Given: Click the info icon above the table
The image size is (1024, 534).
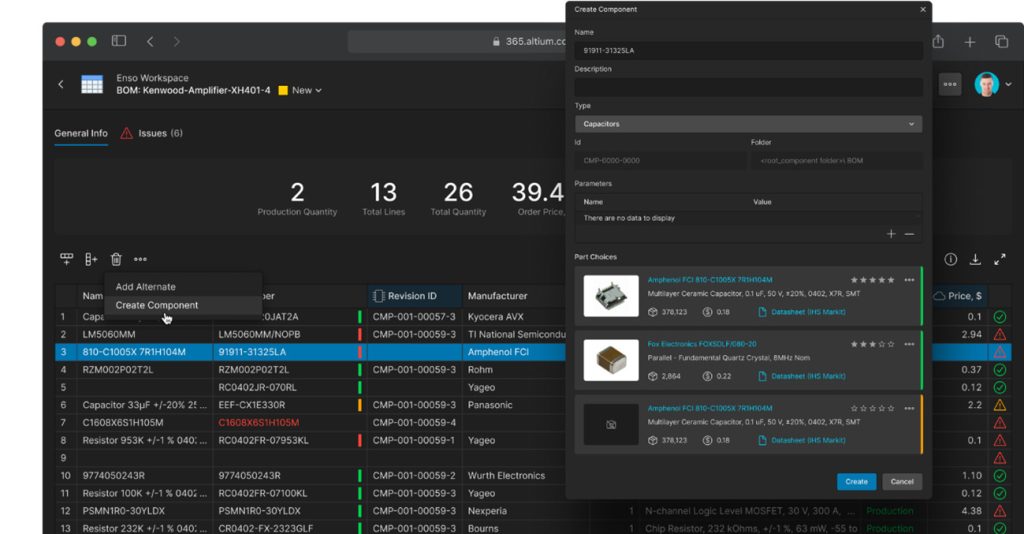Looking at the screenshot, I should pos(951,259).
